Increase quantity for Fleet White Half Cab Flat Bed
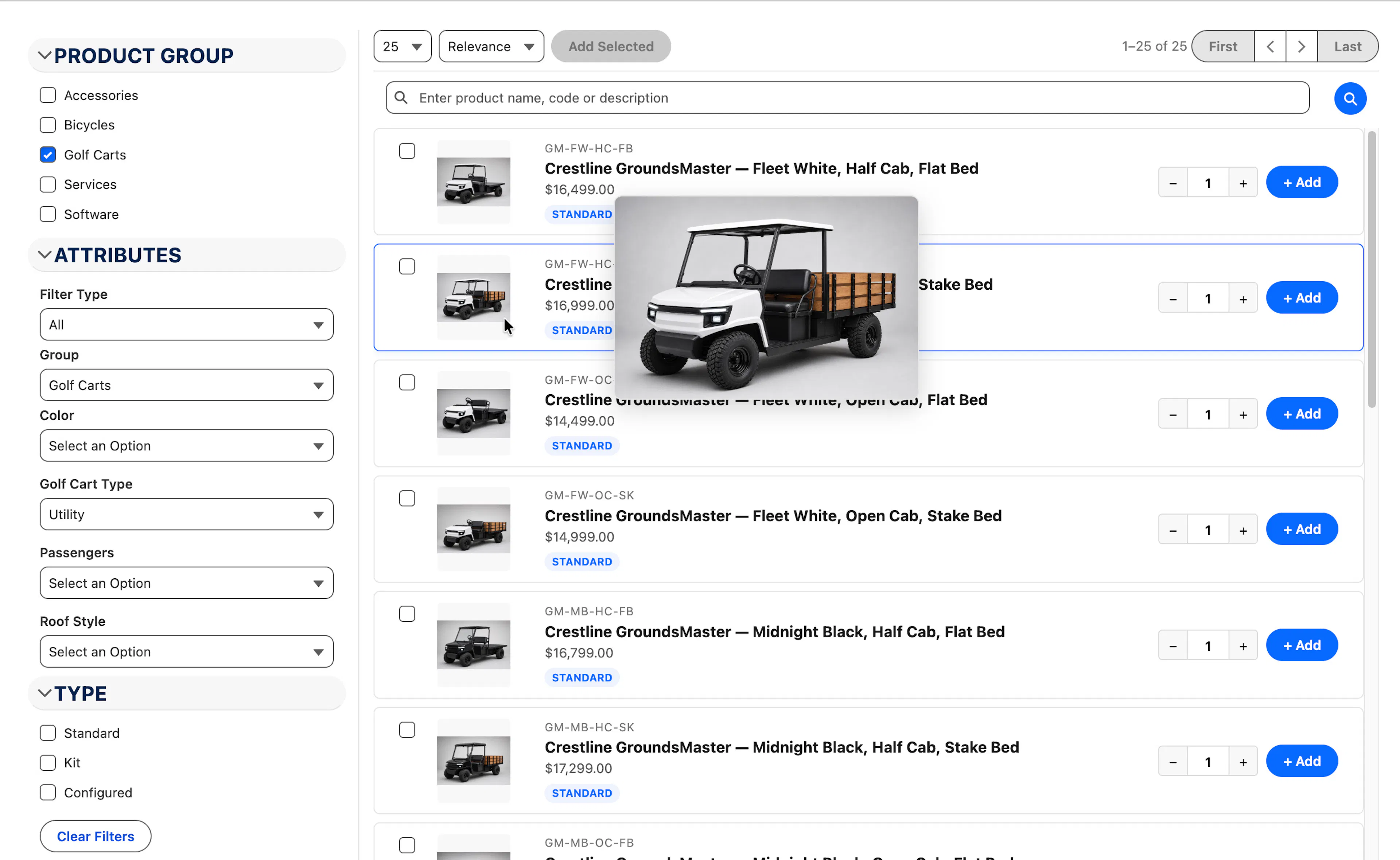This screenshot has width=1400, height=860. click(x=1243, y=183)
